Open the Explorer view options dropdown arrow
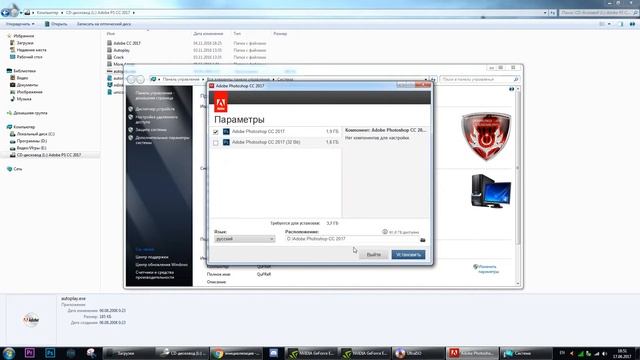 tap(609, 24)
